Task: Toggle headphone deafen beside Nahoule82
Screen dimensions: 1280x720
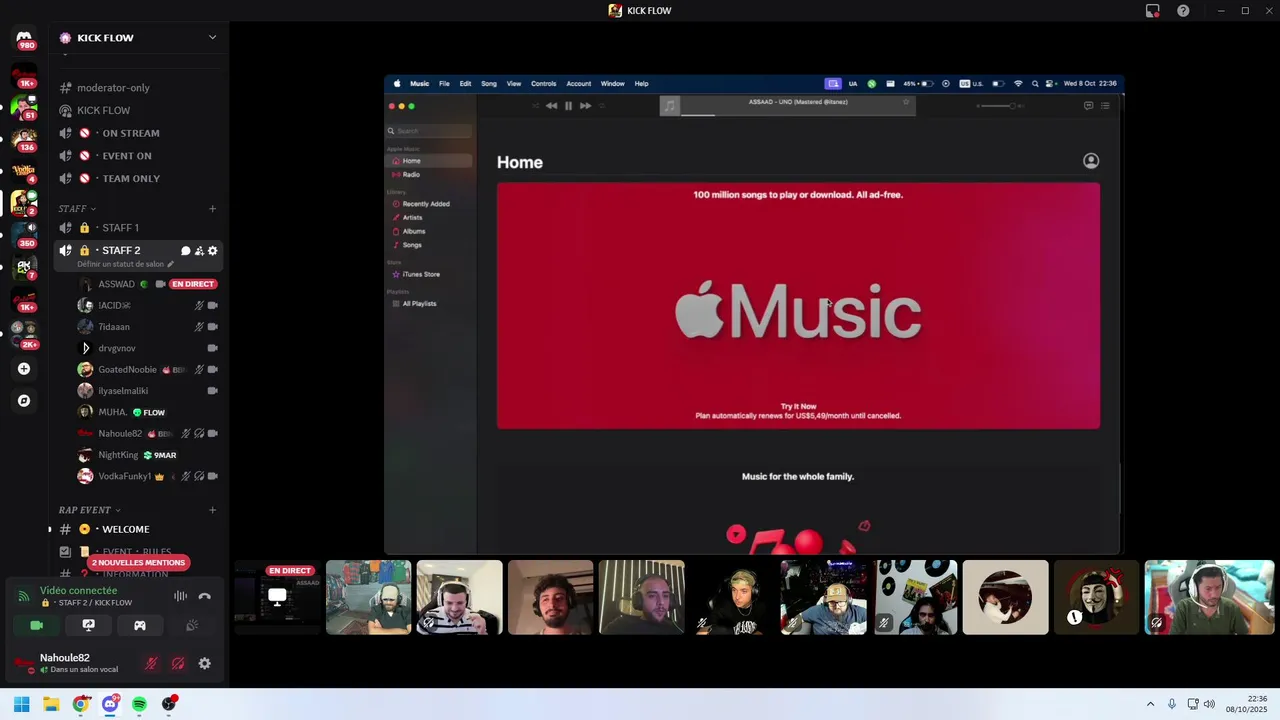Action: click(178, 663)
